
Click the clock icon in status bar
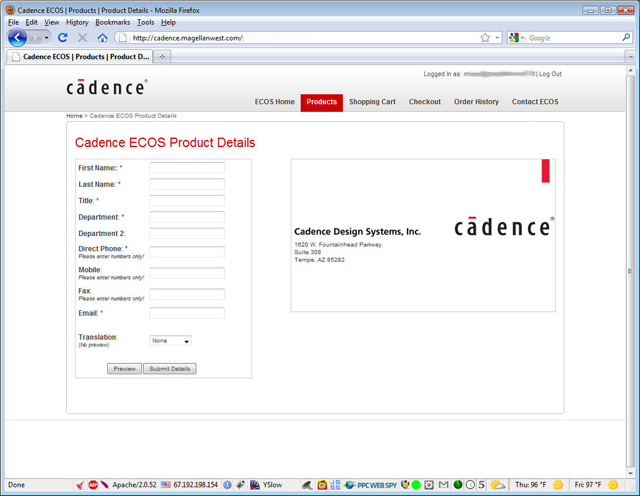tap(470, 485)
